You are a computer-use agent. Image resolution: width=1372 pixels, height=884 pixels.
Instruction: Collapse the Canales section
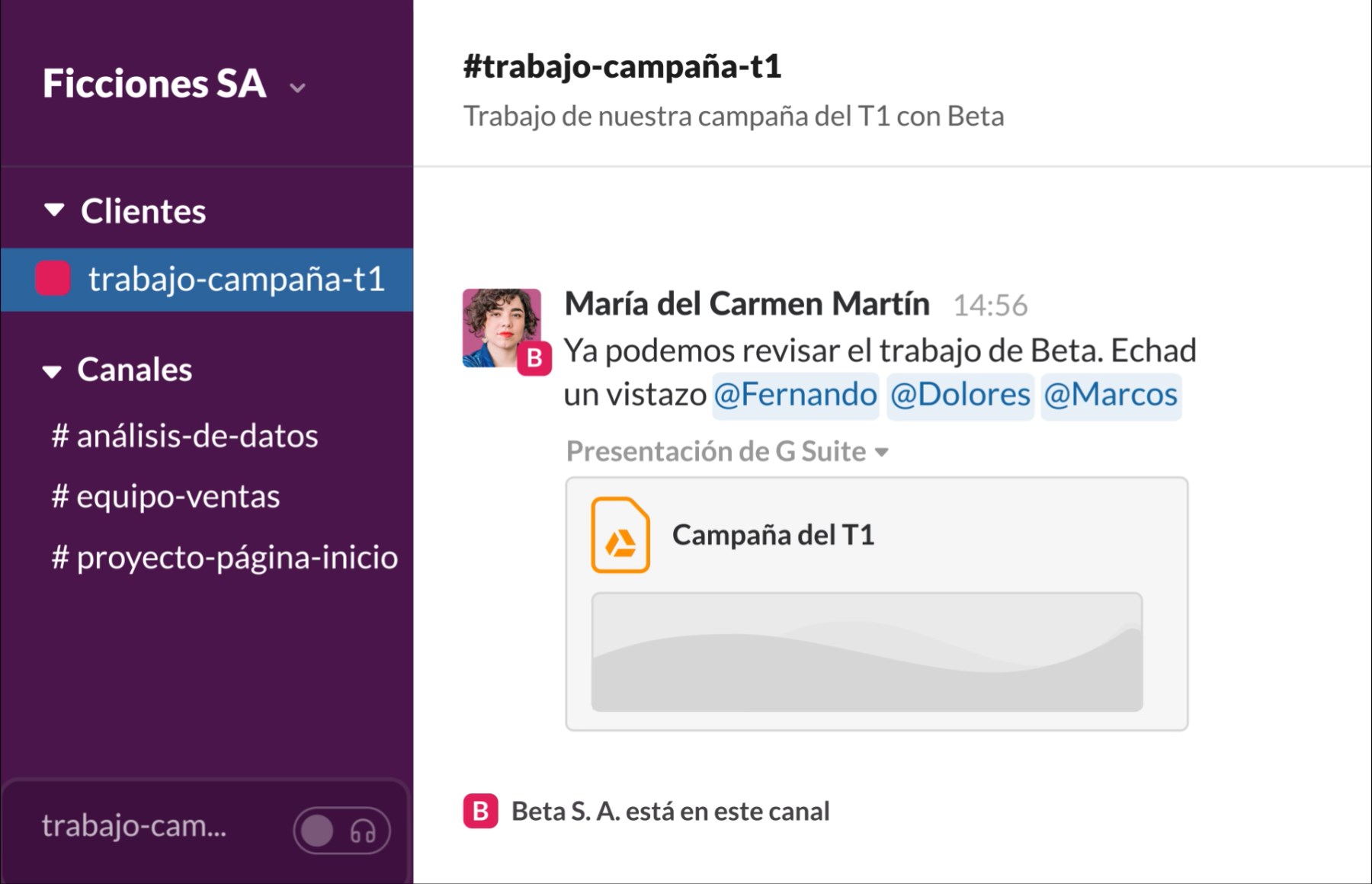52,371
